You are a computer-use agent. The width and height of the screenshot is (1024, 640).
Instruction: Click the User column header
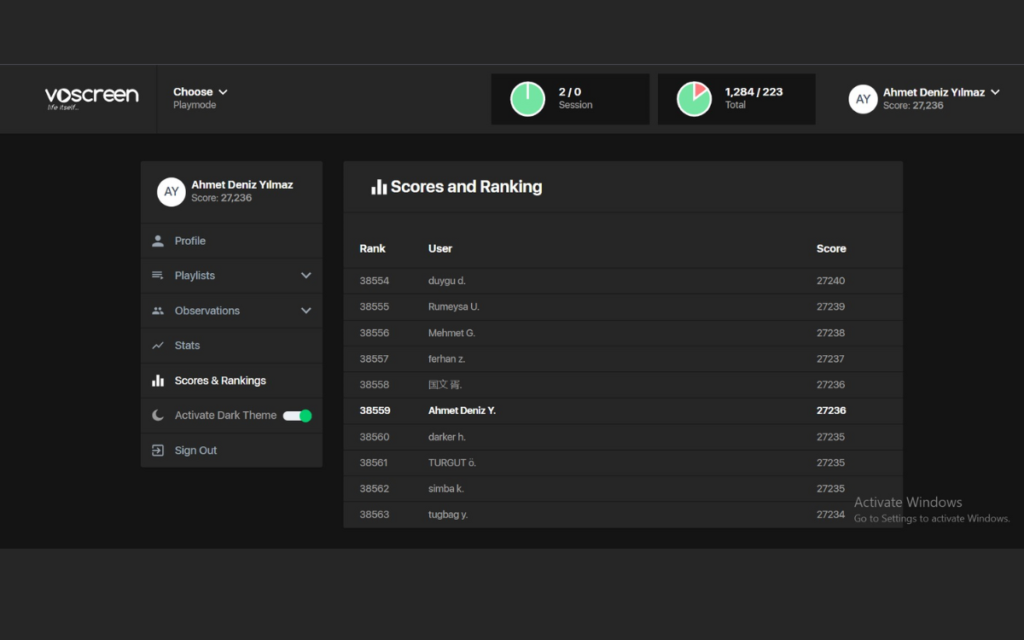(x=440, y=249)
